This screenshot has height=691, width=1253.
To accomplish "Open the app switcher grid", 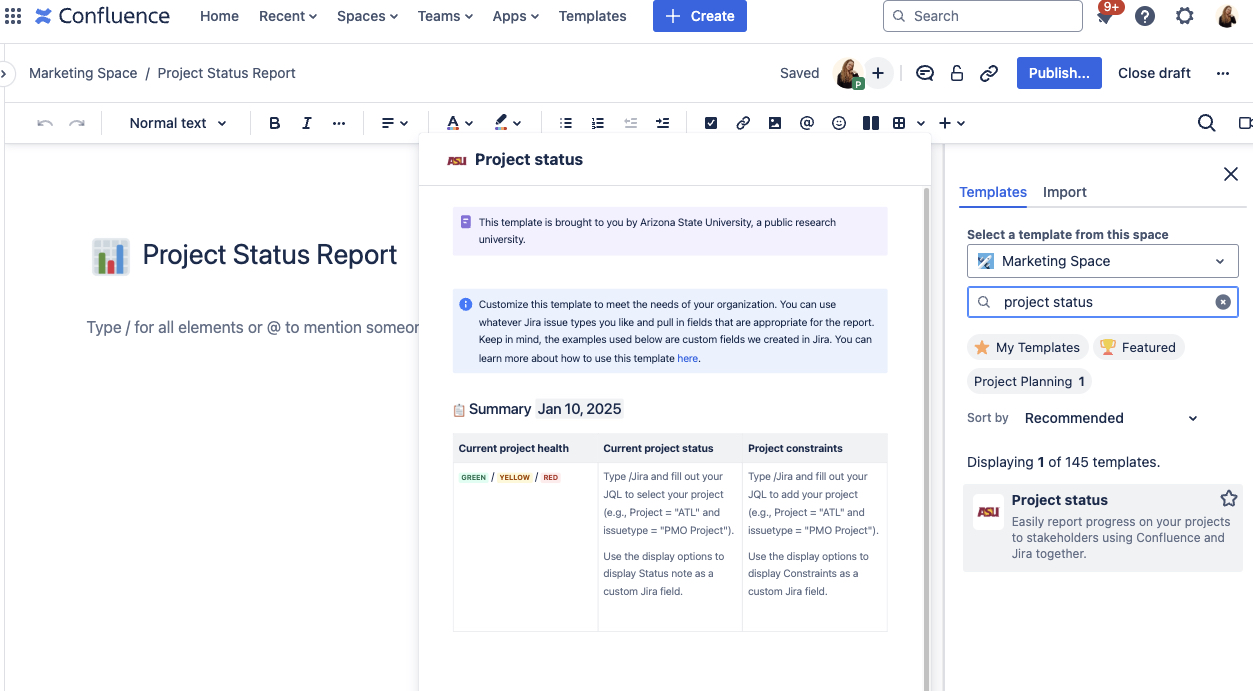I will coord(13,16).
